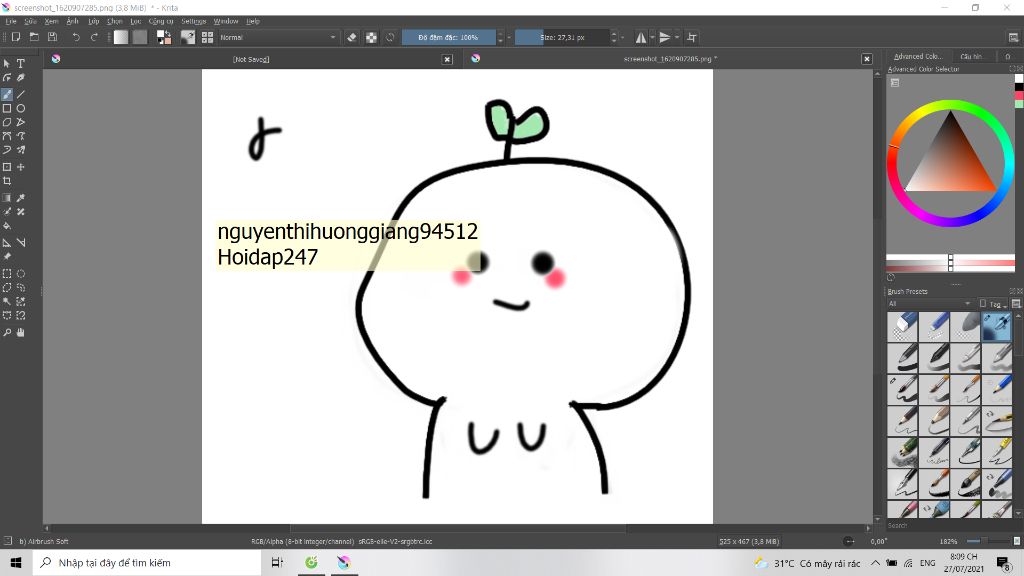1024x576 pixels.
Task: Open the blending mode Normal dropdown
Action: click(278, 37)
